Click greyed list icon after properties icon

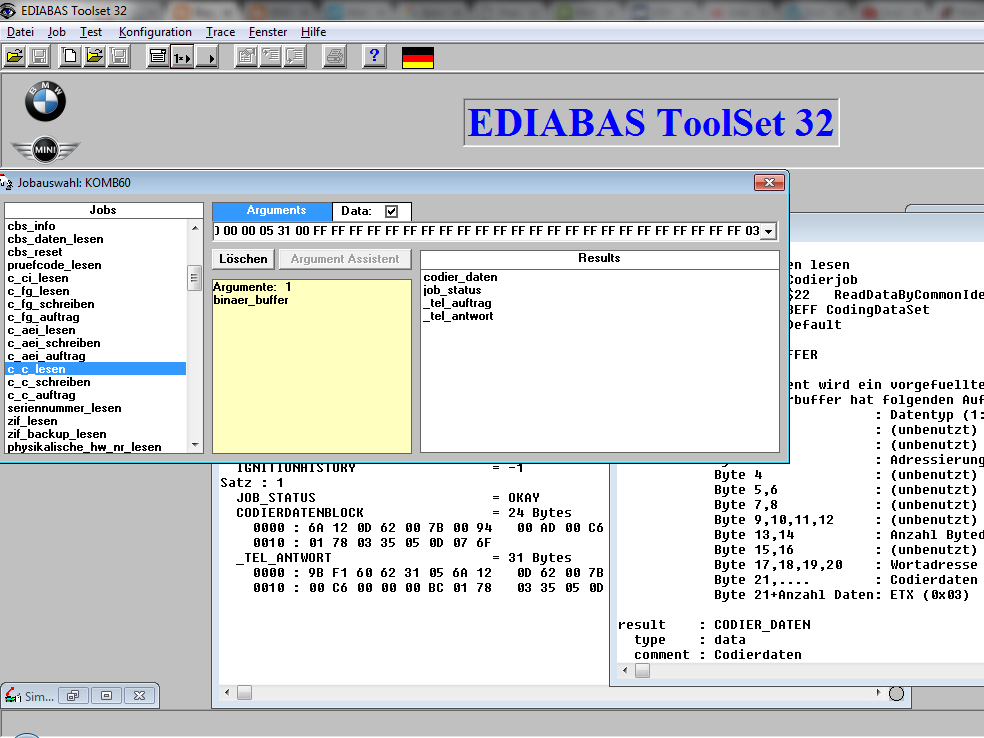[270, 57]
